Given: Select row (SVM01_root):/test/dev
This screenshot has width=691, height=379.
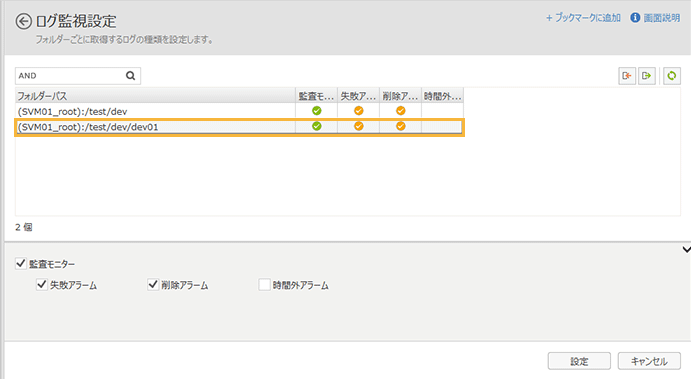Looking at the screenshot, I should 239,111.
